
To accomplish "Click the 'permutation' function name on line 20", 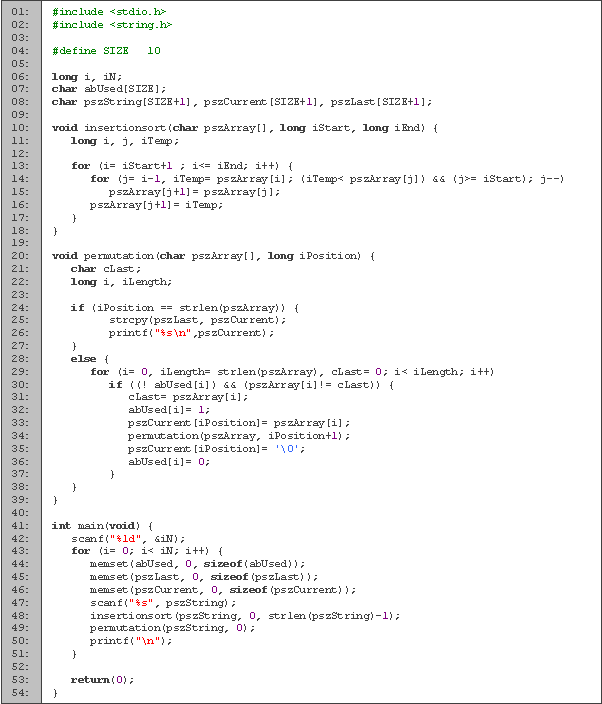I will (x=120, y=256).
